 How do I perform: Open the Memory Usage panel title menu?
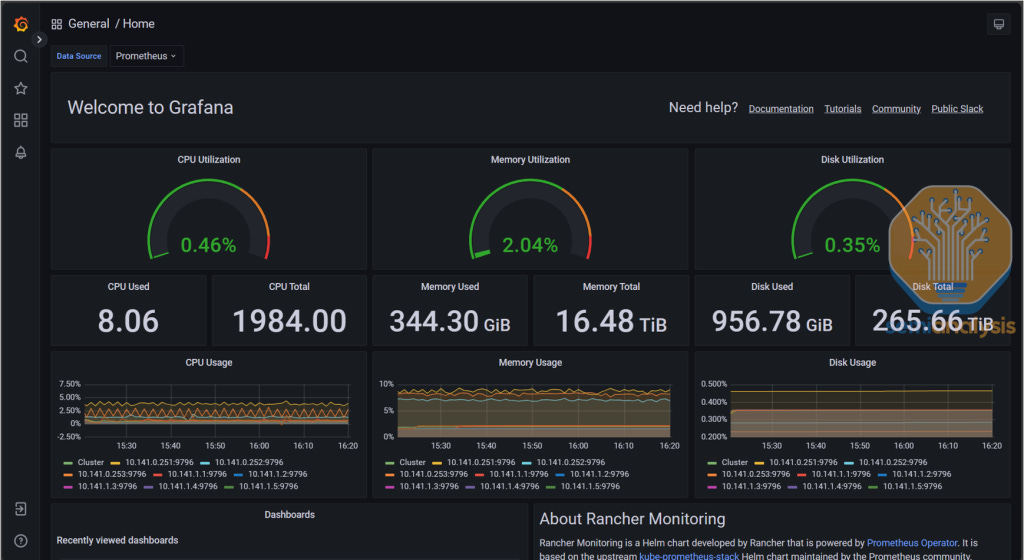coord(530,363)
